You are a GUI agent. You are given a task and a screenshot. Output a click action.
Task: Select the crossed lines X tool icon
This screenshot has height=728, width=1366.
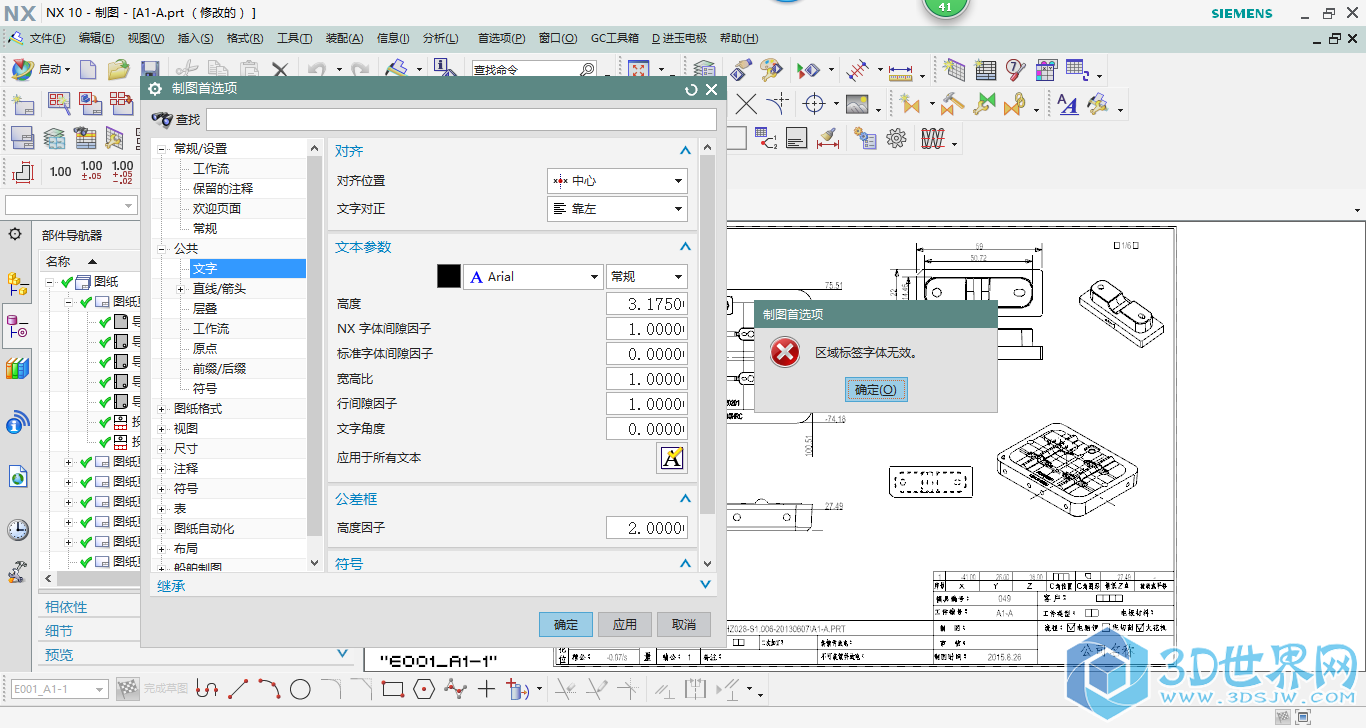click(746, 104)
